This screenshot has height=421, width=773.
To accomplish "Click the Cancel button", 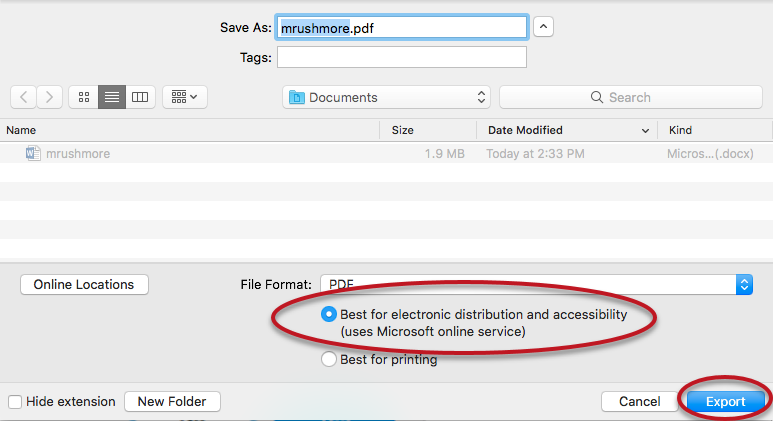I will point(639,402).
